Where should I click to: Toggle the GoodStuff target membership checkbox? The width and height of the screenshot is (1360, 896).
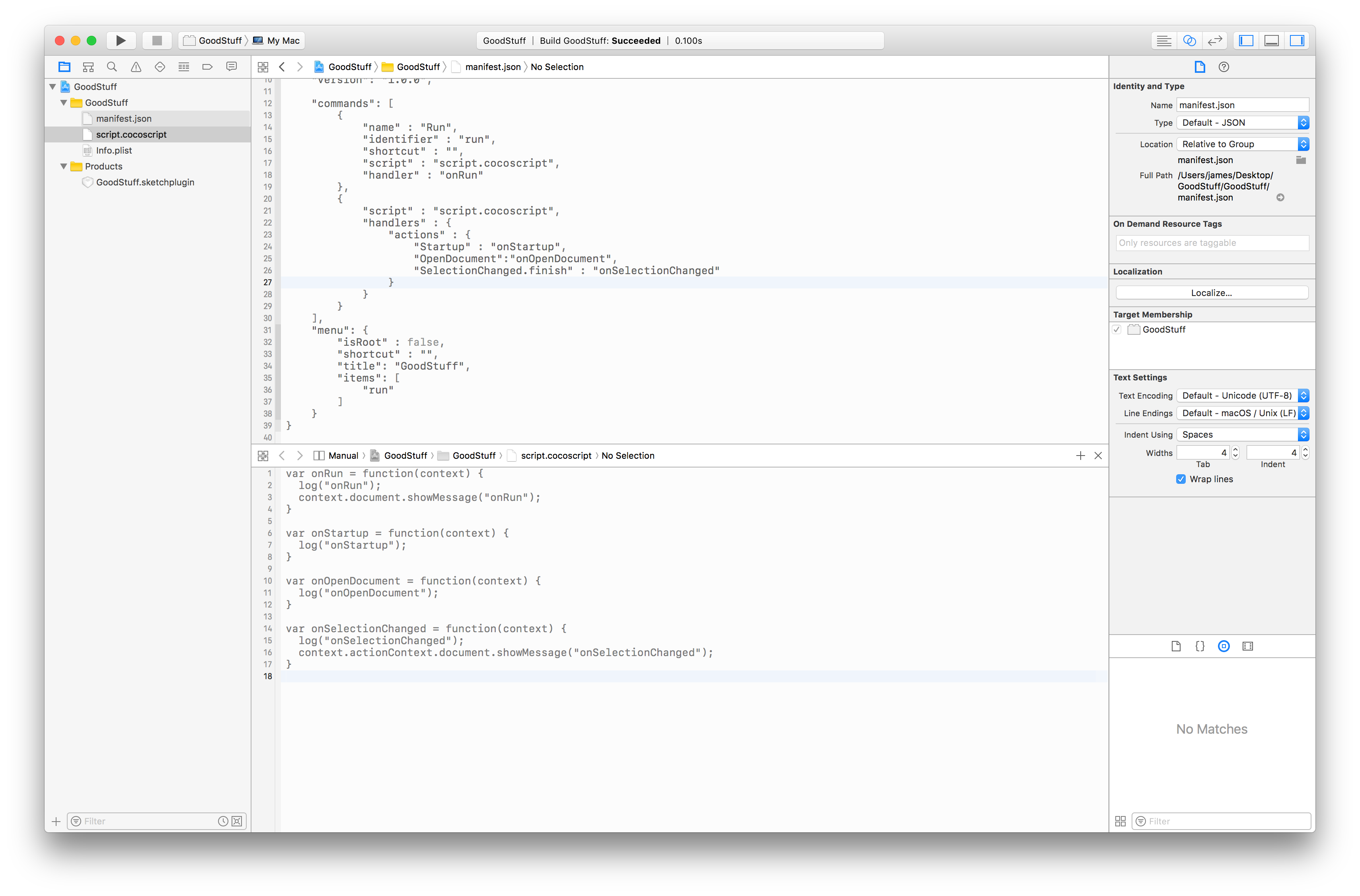pos(1121,330)
